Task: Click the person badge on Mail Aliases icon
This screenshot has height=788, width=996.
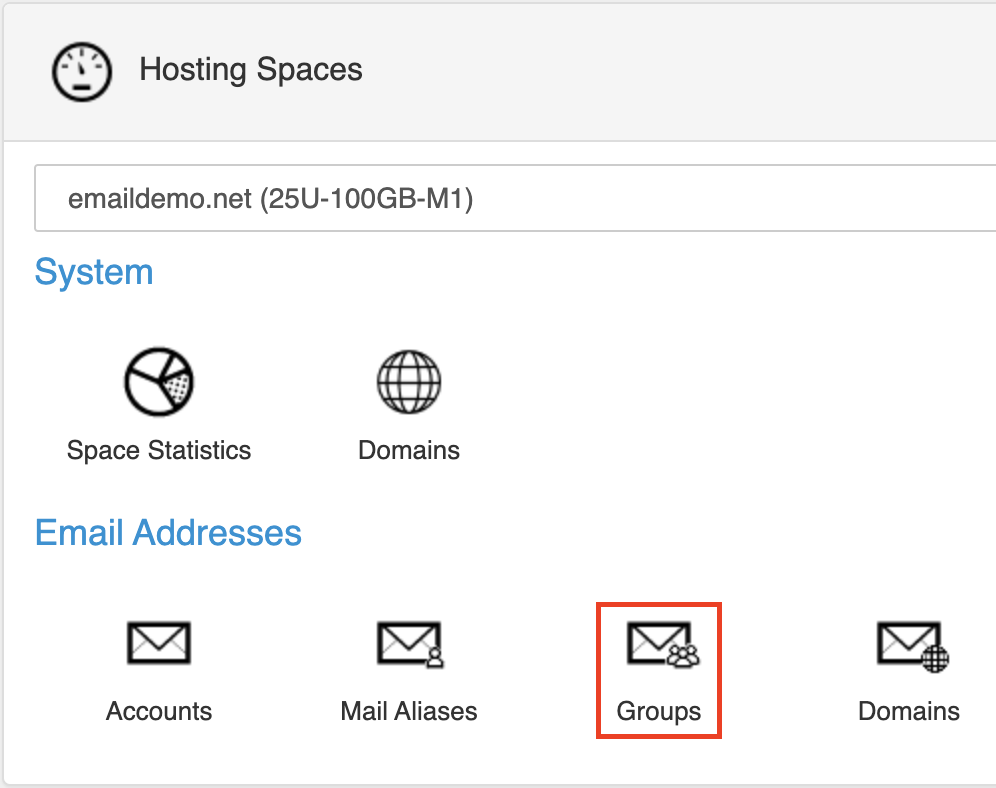Action: (x=434, y=657)
